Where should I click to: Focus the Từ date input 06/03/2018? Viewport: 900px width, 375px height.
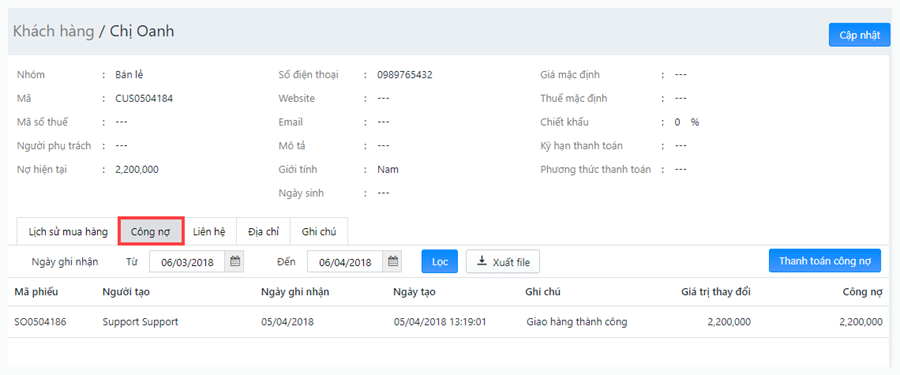[x=187, y=262]
